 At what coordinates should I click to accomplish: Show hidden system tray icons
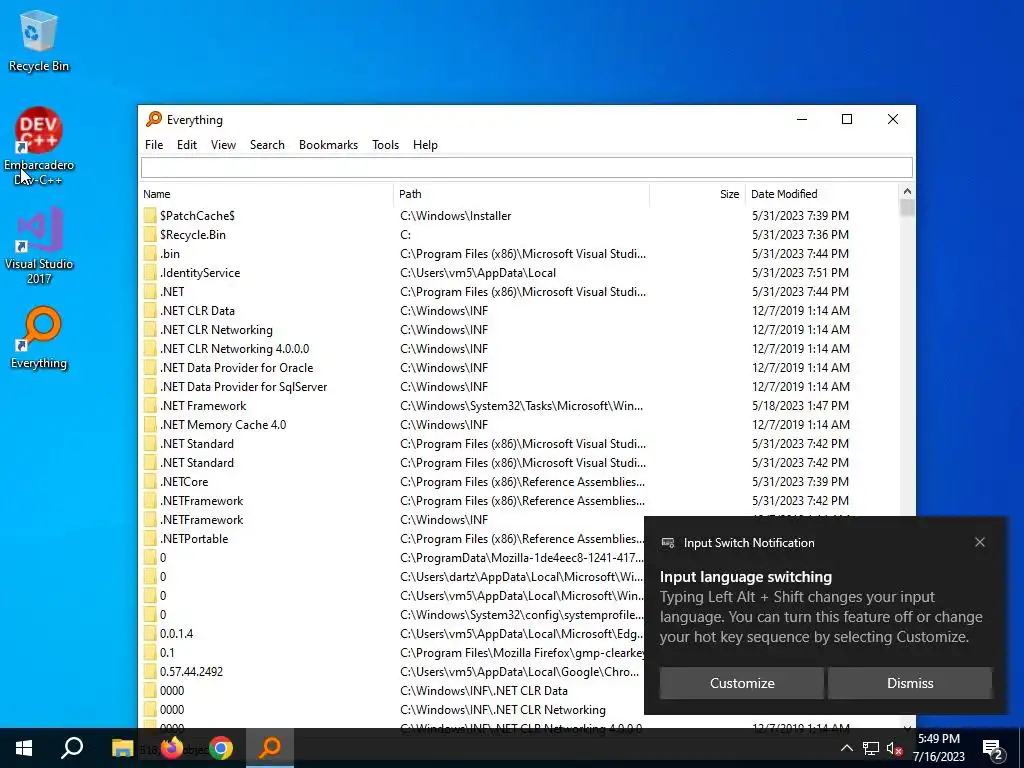point(846,748)
